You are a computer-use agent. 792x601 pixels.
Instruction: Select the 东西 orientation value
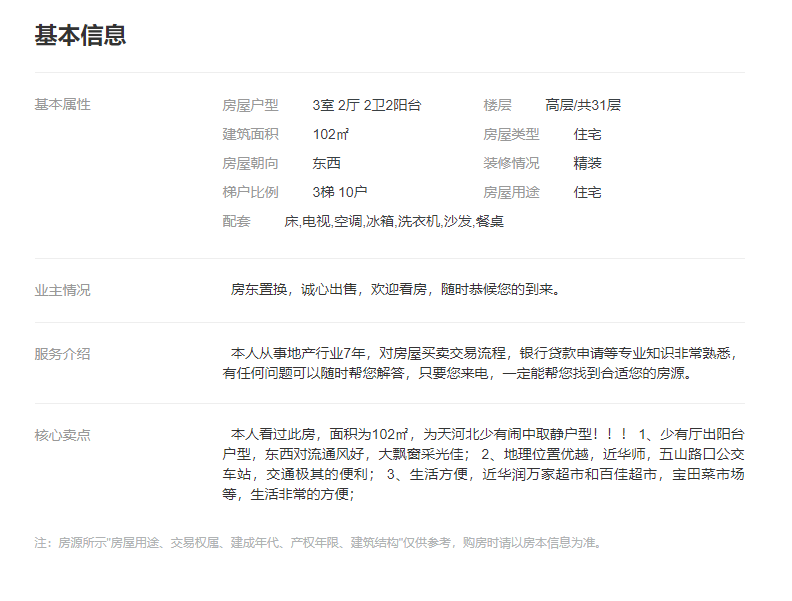pyautogui.click(x=326, y=163)
